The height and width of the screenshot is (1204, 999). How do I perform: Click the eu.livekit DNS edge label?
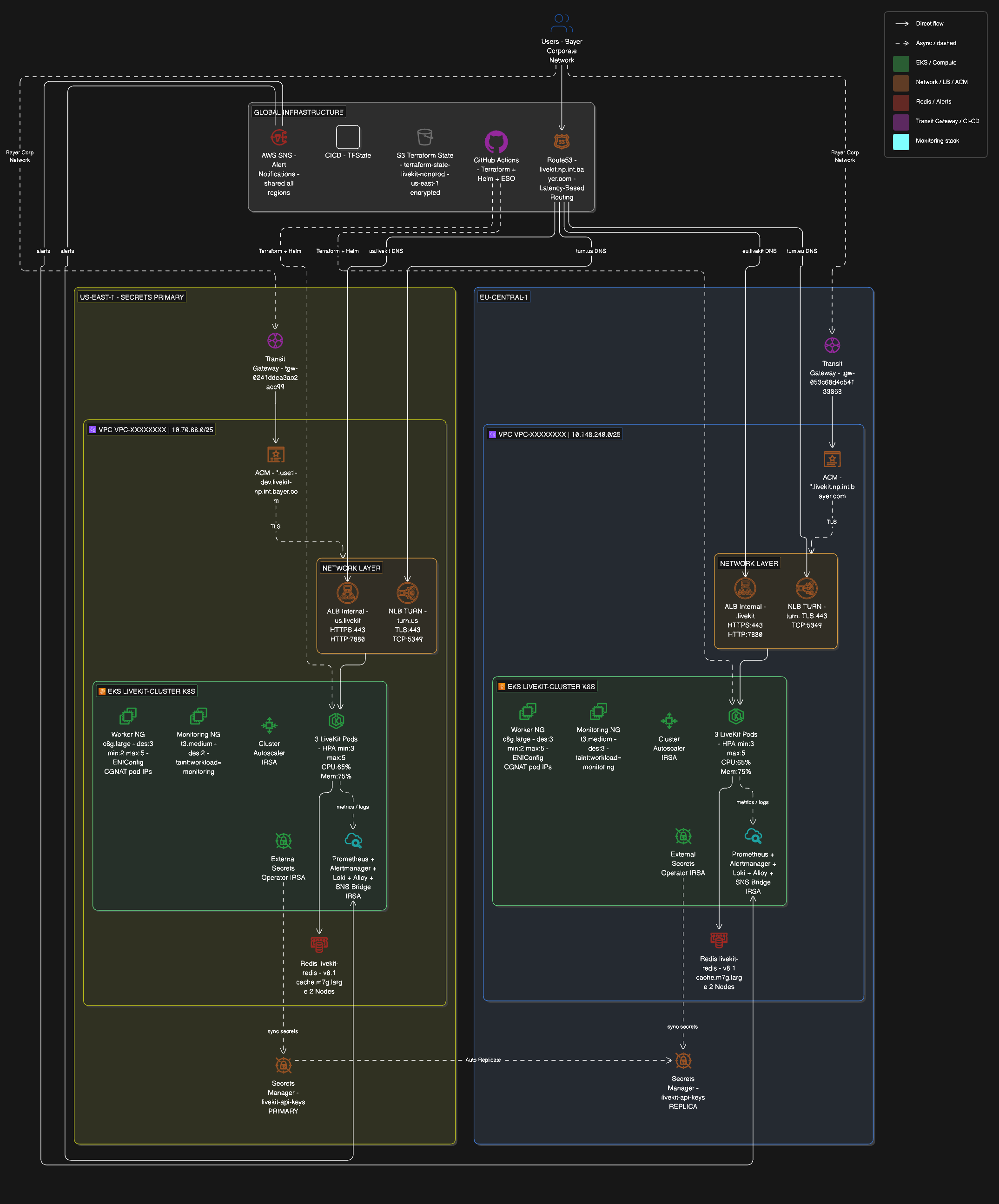[x=759, y=251]
